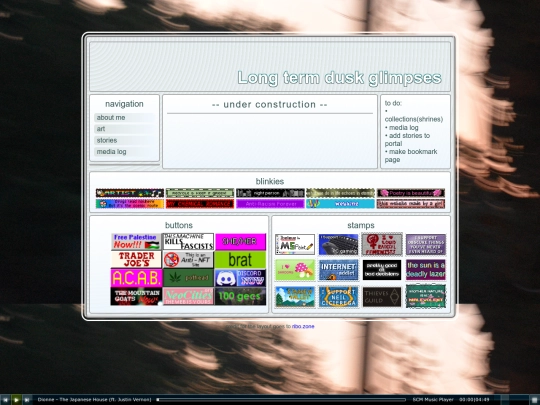Viewport: 540px width, 405px height.
Task: Click the PC gaming keyboard stamp
Action: (x=339, y=244)
